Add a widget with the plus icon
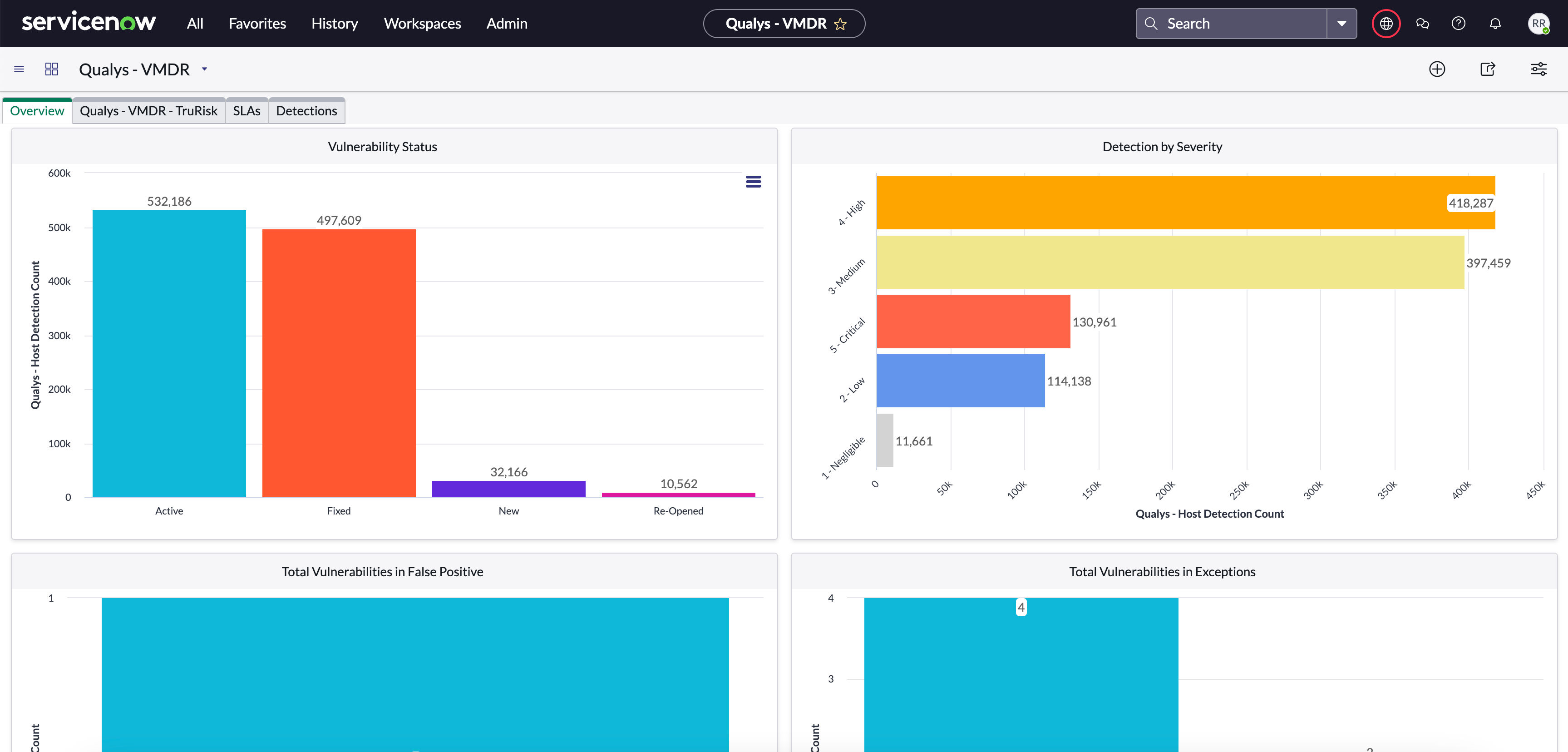The height and width of the screenshot is (752, 1568). click(1436, 69)
